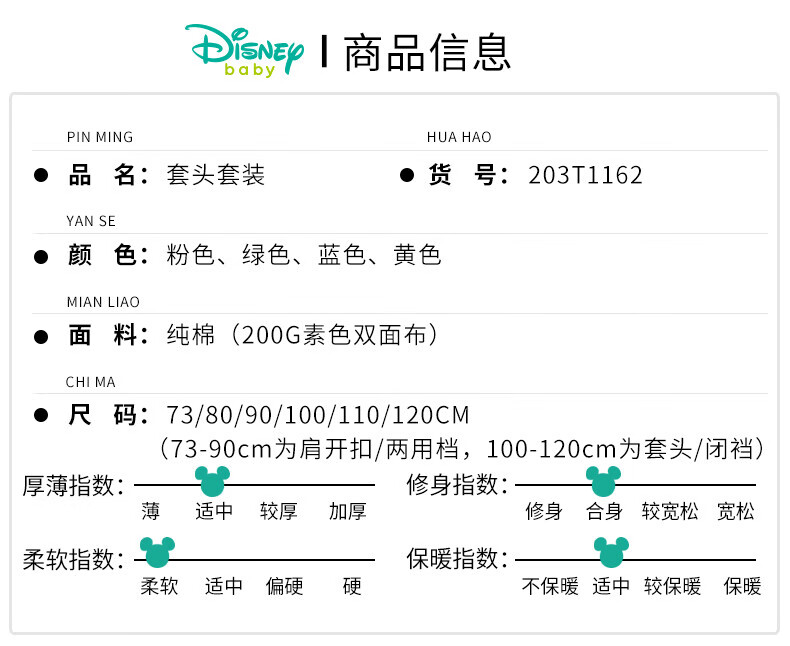The height and width of the screenshot is (646, 790).
Task: Click the Mickey marker on 厚薄指数 slider
Action: coord(212,481)
